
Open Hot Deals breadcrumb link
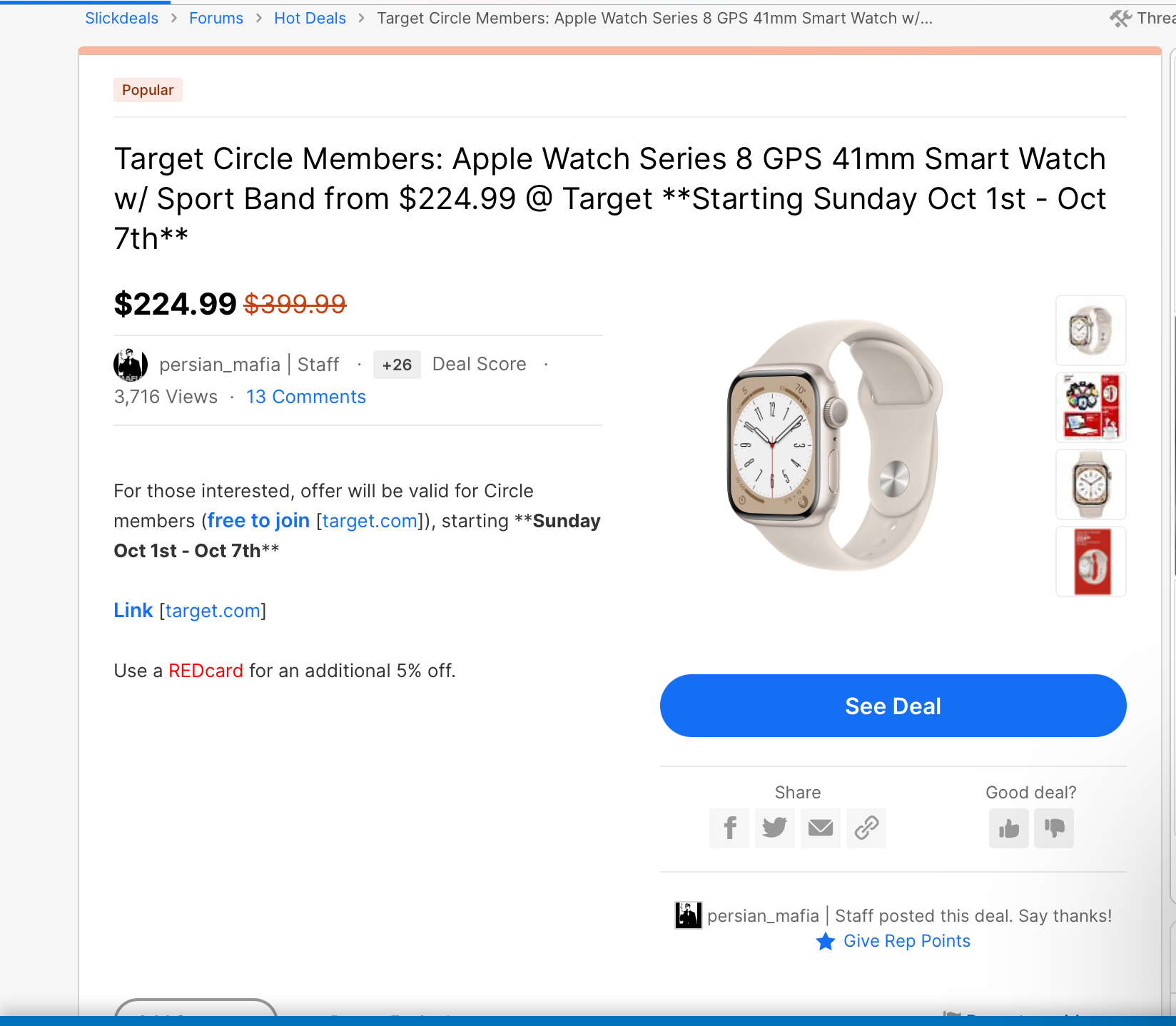click(x=310, y=19)
